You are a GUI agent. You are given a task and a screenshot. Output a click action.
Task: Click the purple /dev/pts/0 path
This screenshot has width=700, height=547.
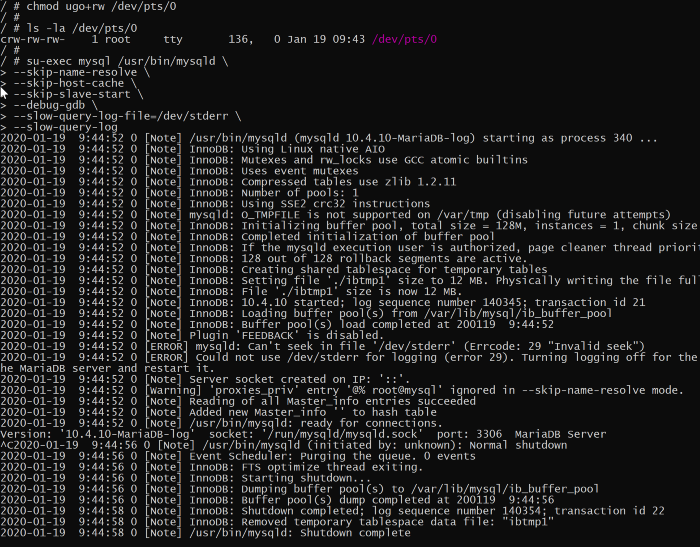(404, 39)
